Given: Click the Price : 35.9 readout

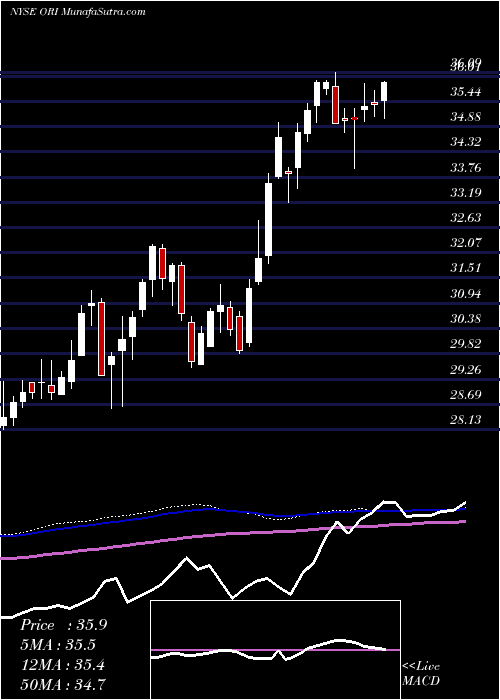Looking at the screenshot, I should [63, 625].
